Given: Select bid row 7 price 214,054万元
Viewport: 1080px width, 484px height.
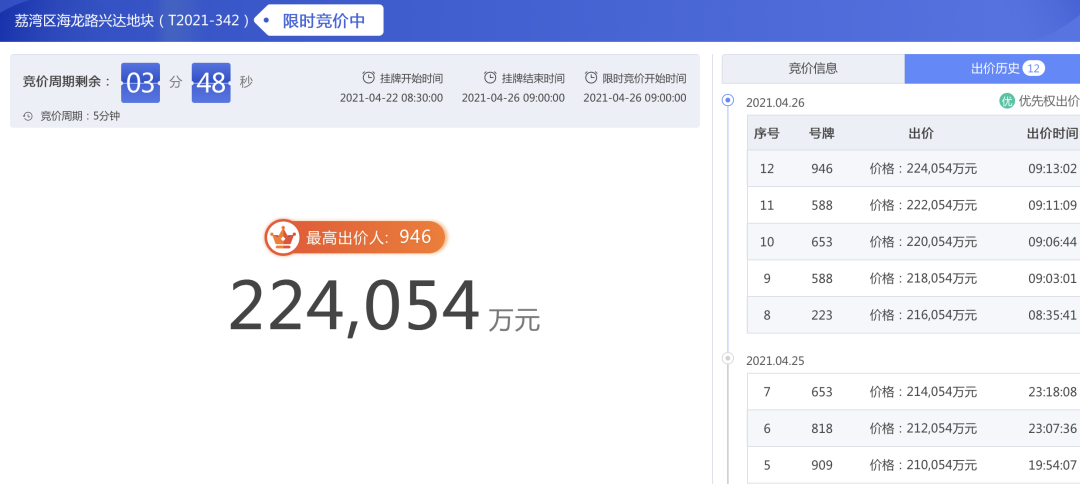Looking at the screenshot, I should (923, 392).
